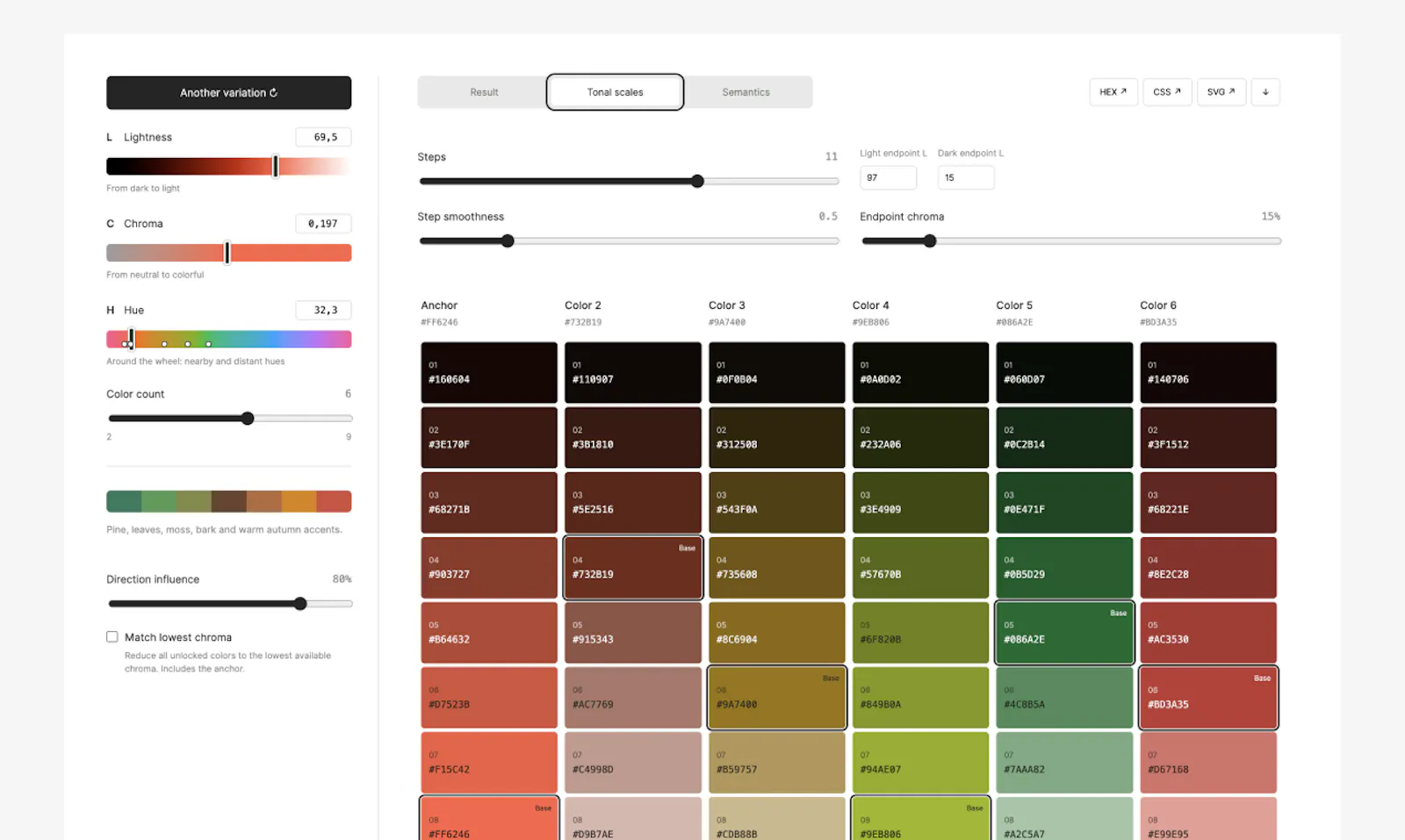Click the Lightness value field 69,5

323,137
